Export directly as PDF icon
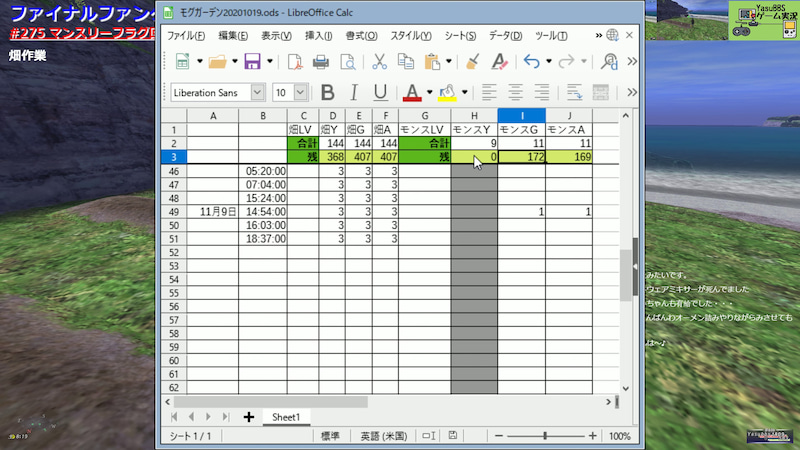 click(x=295, y=62)
